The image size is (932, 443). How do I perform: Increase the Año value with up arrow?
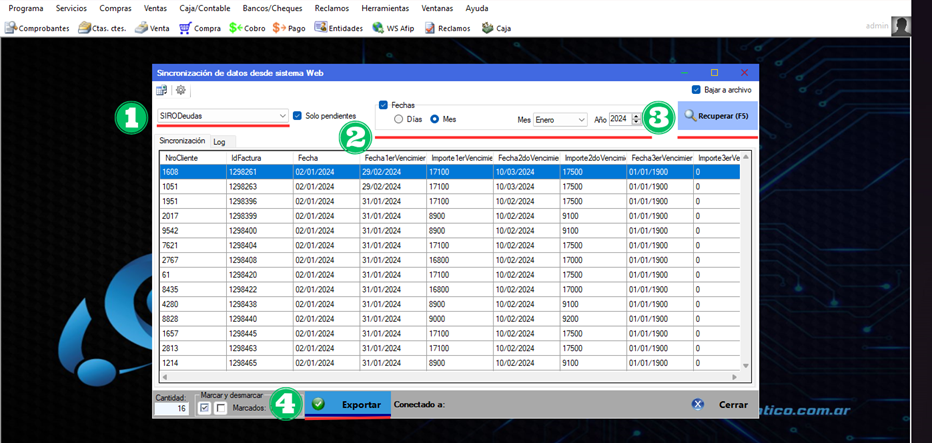[637, 117]
